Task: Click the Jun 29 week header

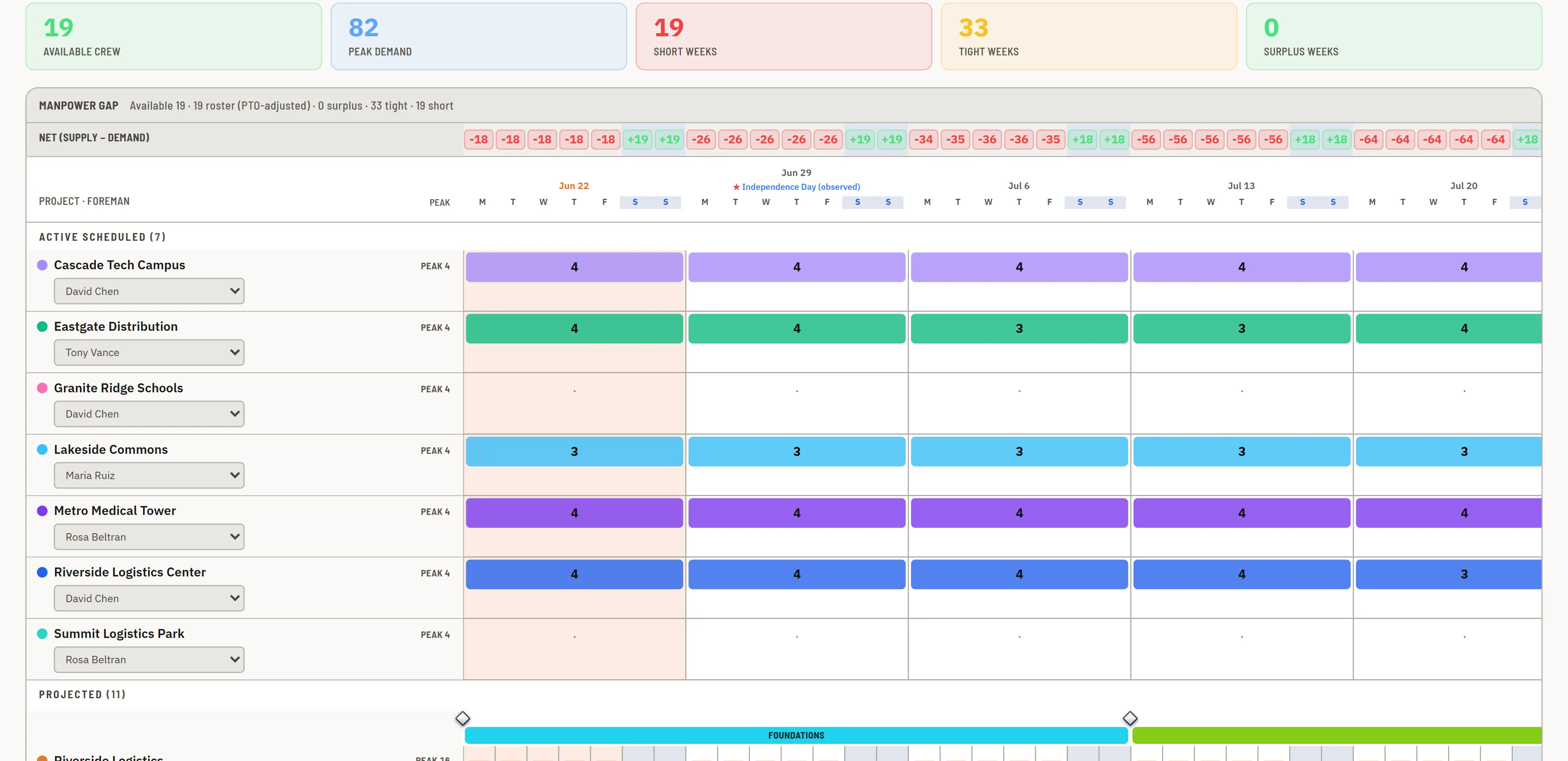Action: pyautogui.click(x=796, y=173)
